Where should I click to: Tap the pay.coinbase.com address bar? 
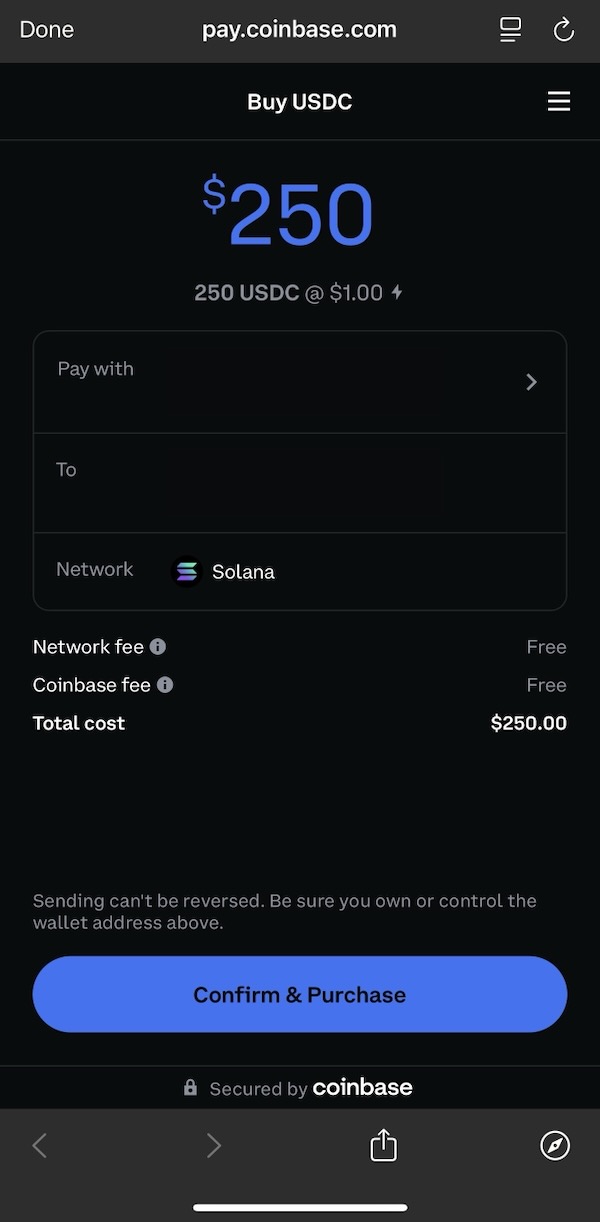[x=299, y=30]
